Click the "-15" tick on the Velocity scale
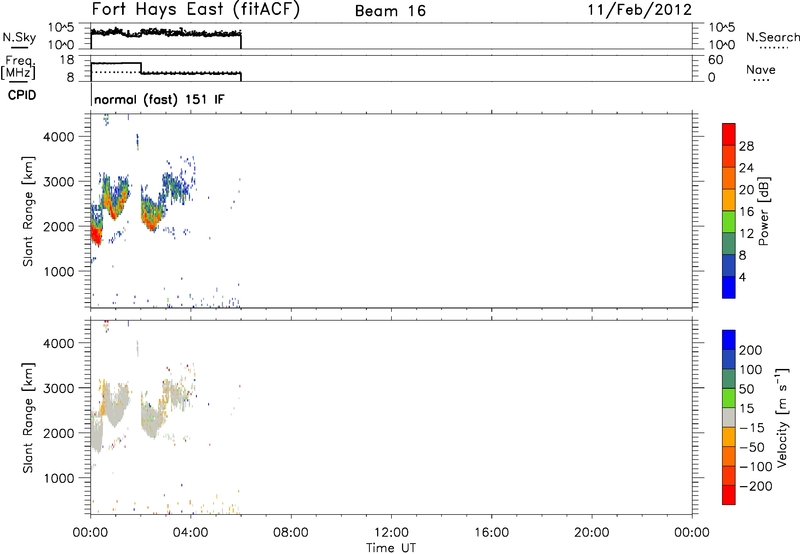This screenshot has height=554, width=800. pos(752,428)
